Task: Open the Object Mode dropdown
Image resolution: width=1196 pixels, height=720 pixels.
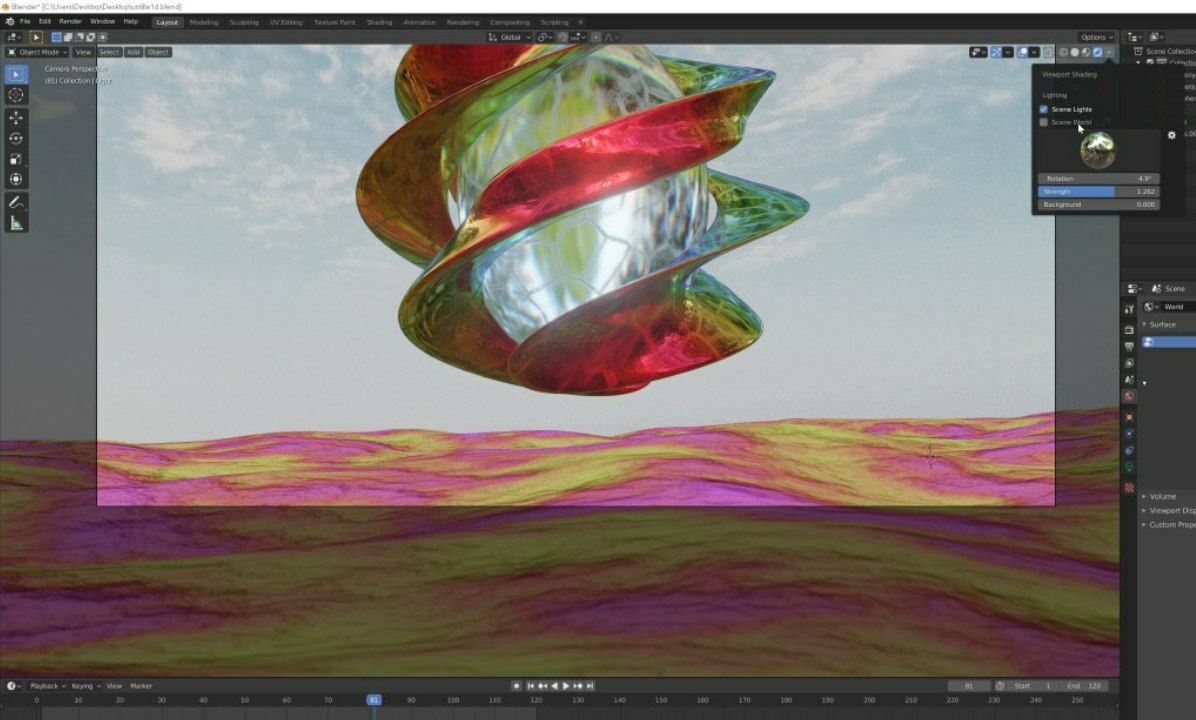Action: pos(37,52)
